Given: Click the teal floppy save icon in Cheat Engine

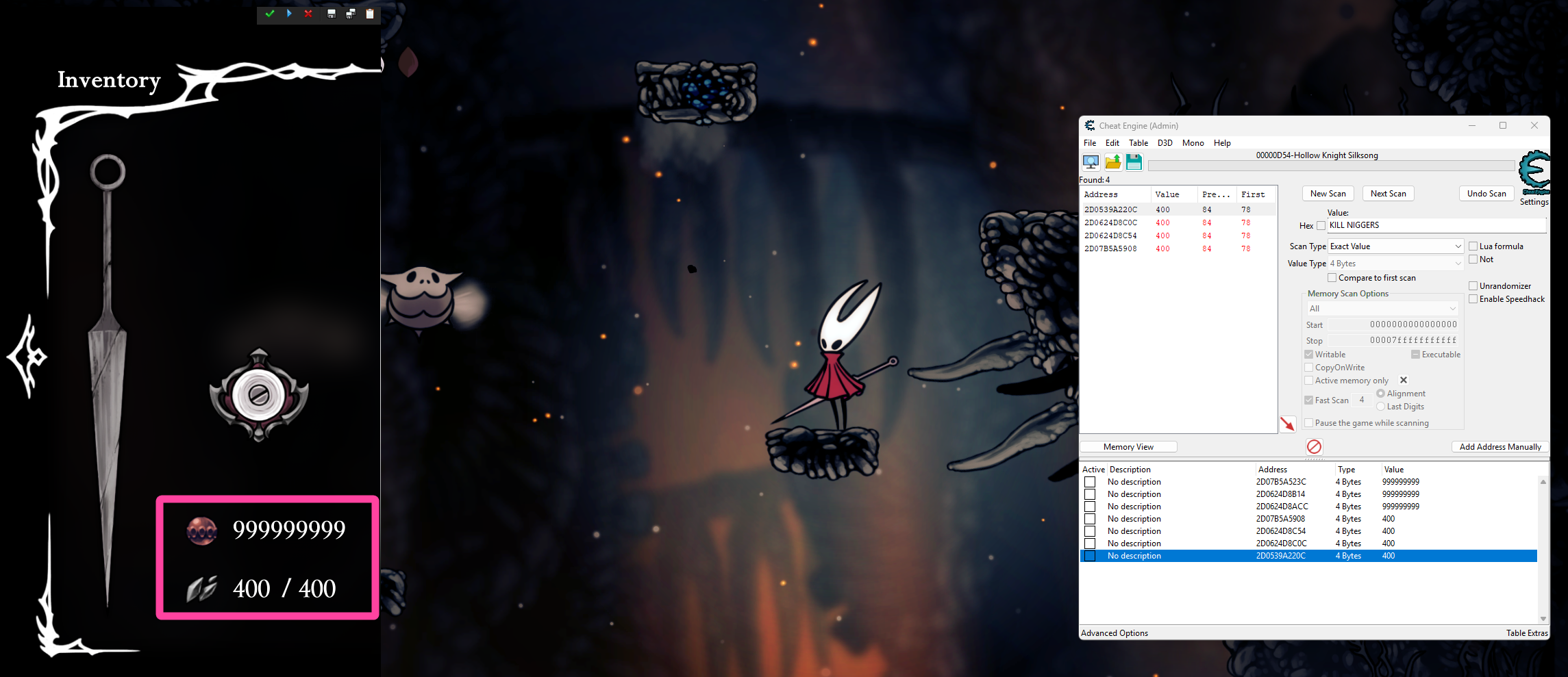Looking at the screenshot, I should click(x=1134, y=162).
